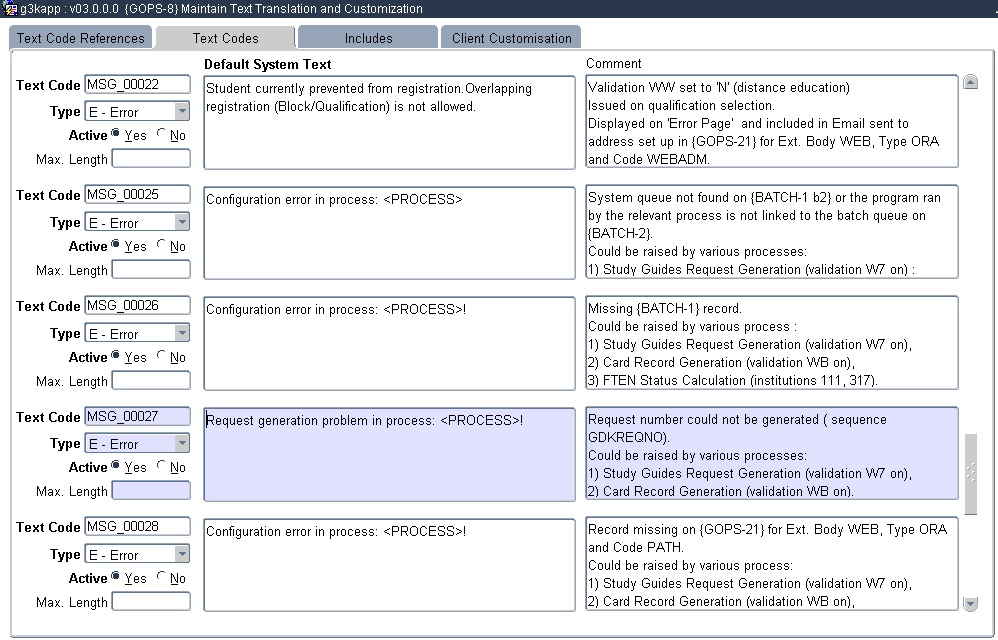Screen dimensions: 998x640
Task: Click the Max. Length field for MSG_00022
Action: coord(151,158)
